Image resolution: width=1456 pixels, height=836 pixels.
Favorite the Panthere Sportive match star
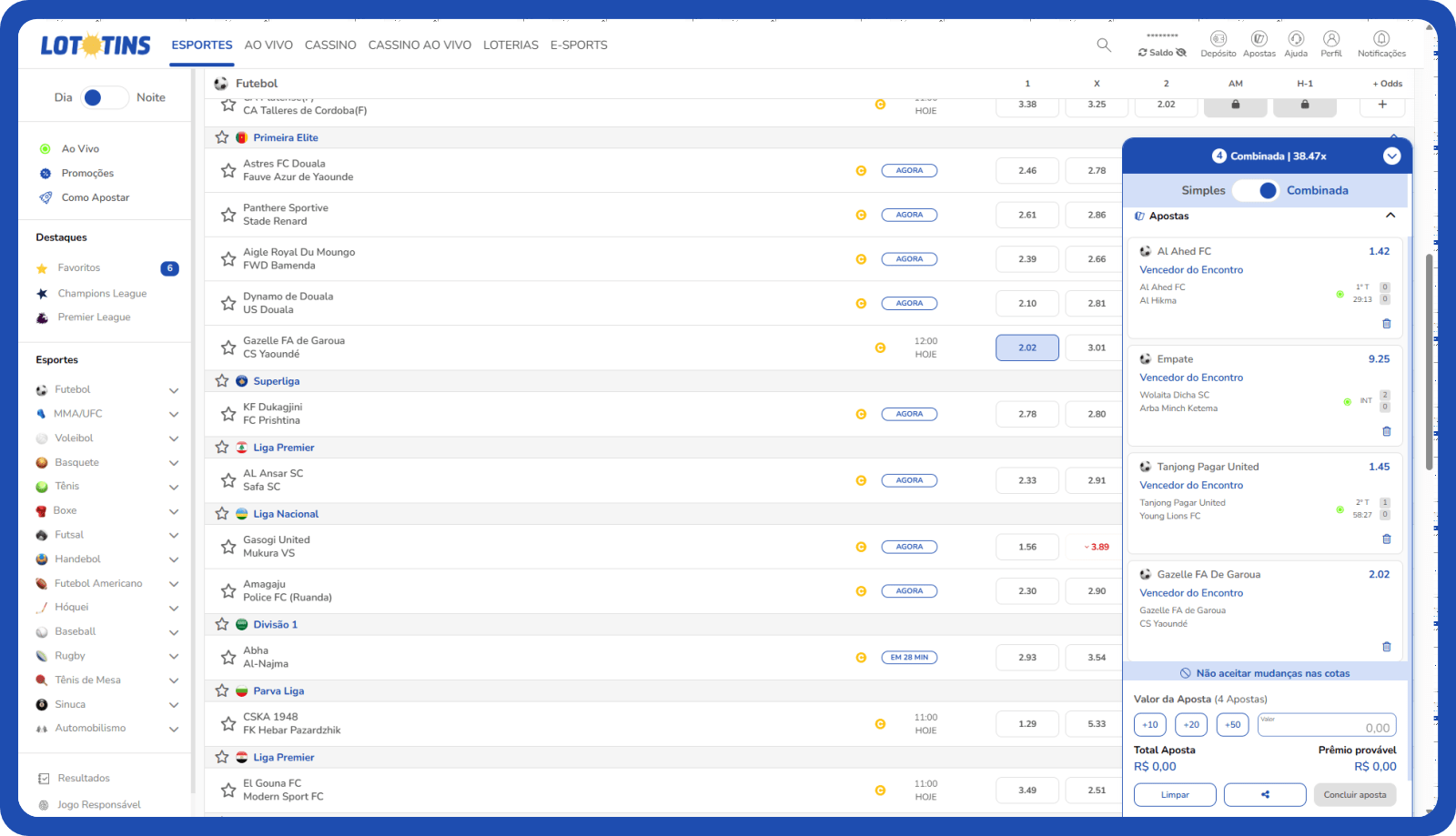pos(228,215)
